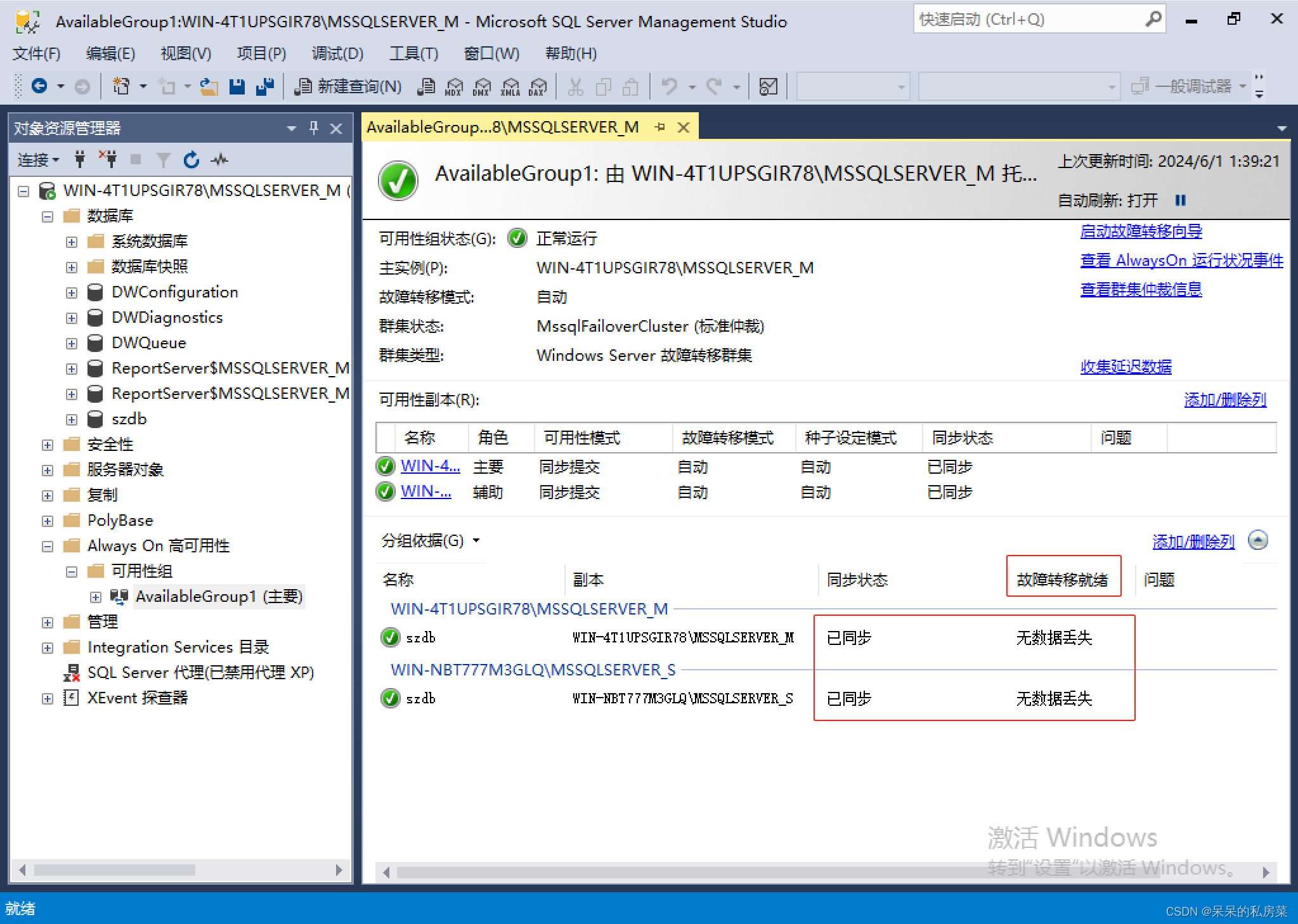
Task: Click the refresh icon in object explorer
Action: coord(192,157)
